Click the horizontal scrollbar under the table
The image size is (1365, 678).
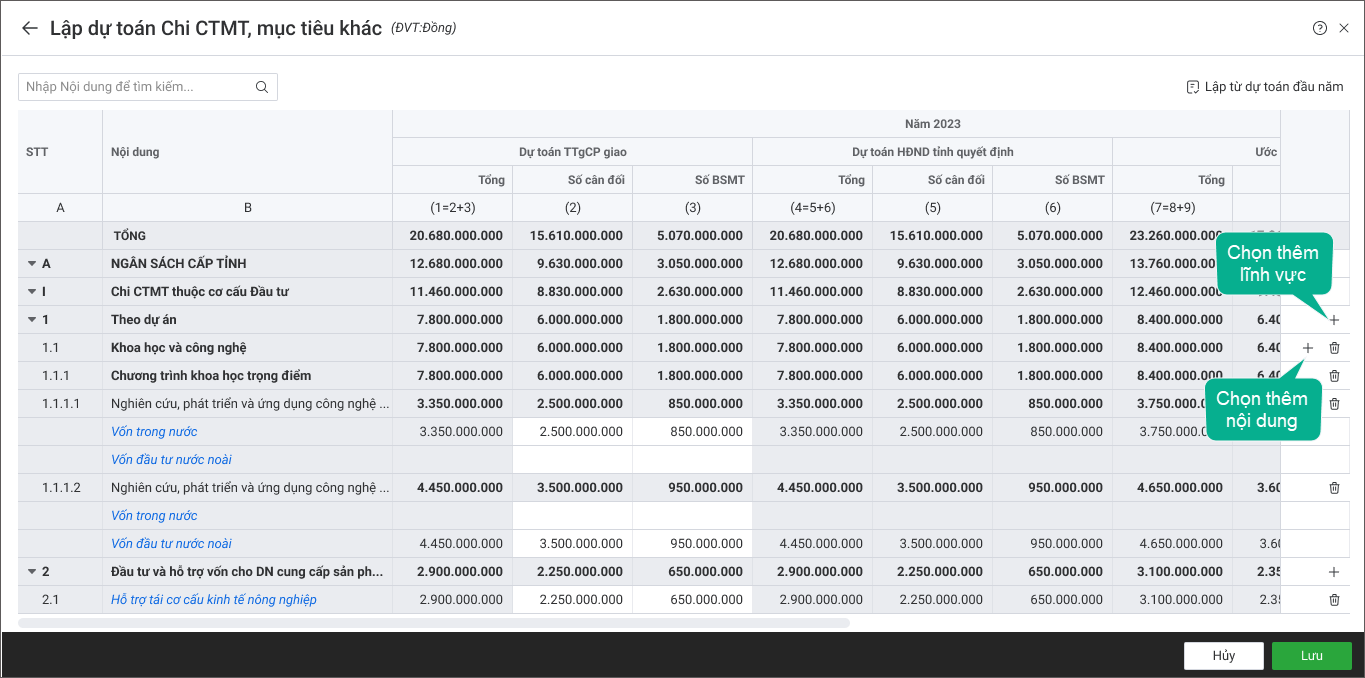[433, 623]
